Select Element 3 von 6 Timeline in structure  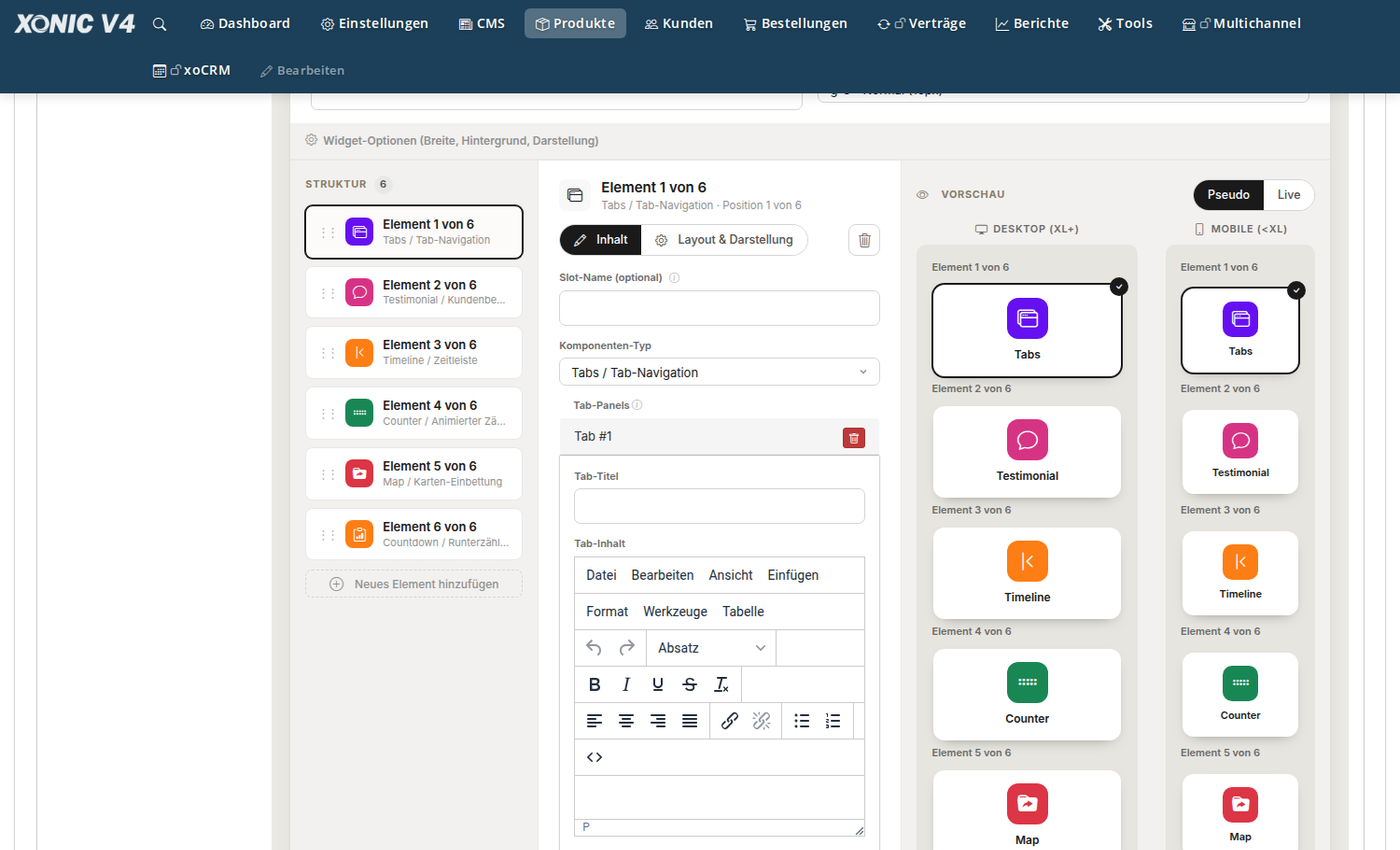[414, 353]
